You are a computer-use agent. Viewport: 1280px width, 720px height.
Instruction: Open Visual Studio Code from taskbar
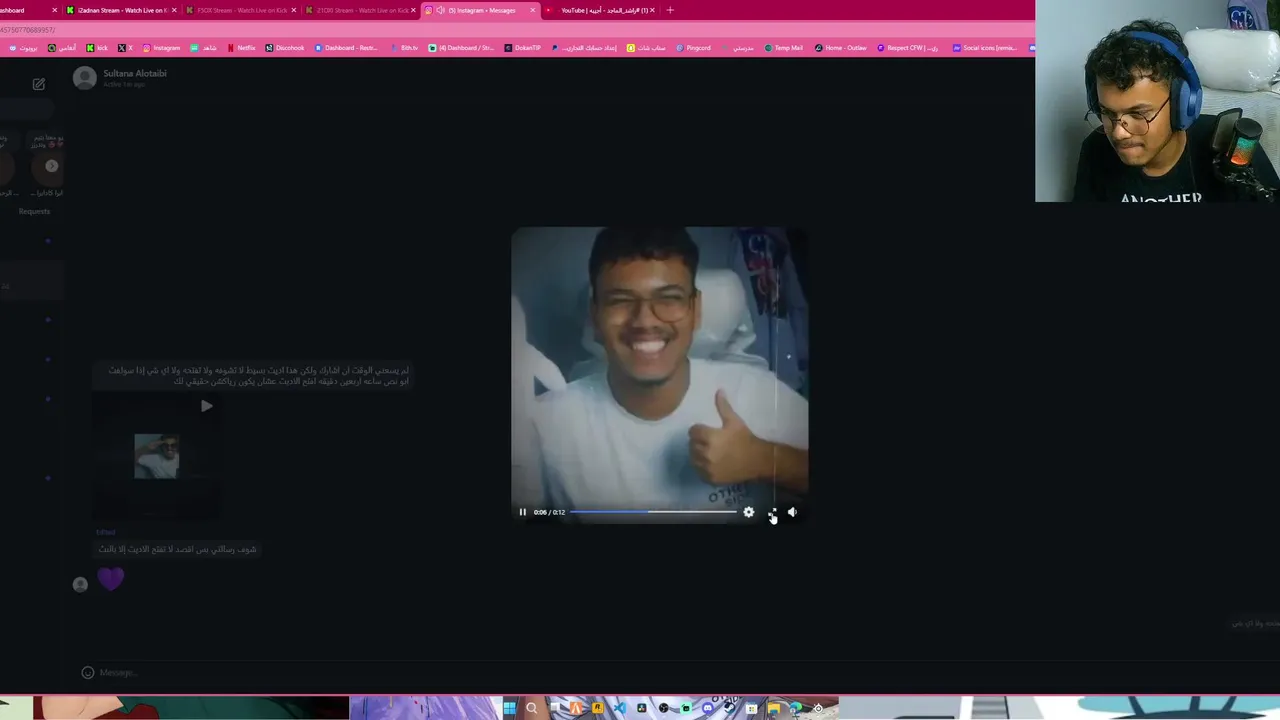tap(620, 708)
